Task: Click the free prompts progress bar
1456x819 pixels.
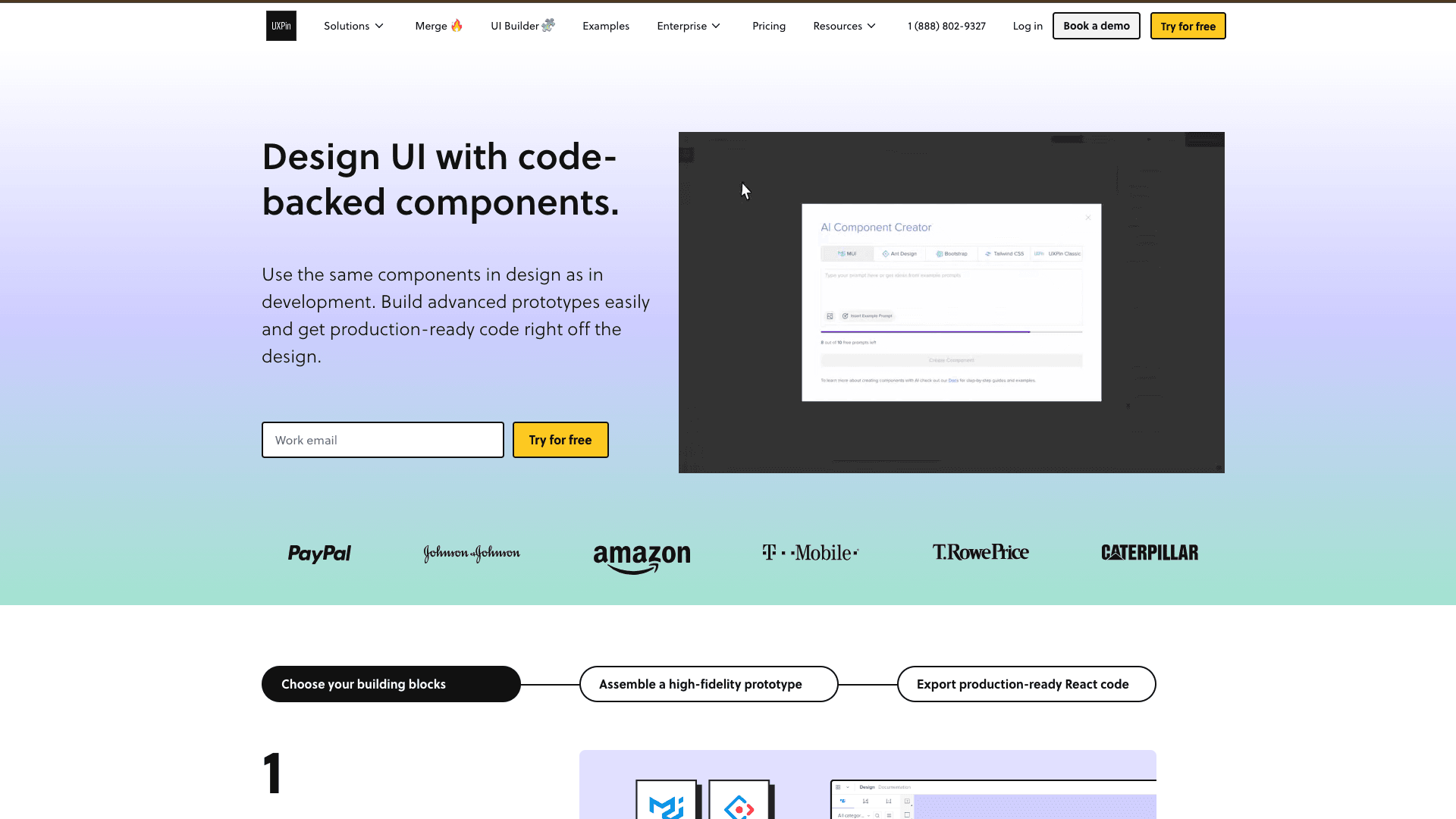Action: tap(951, 331)
